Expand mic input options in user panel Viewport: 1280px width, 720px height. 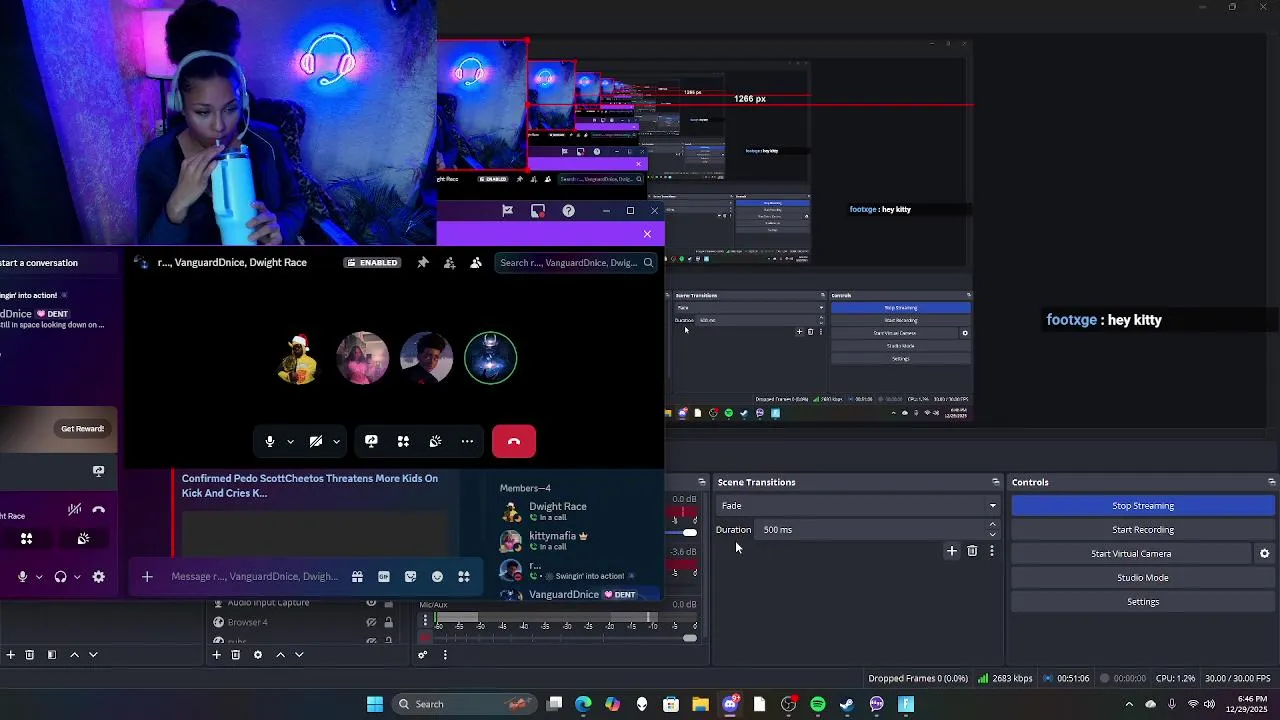[39, 577]
